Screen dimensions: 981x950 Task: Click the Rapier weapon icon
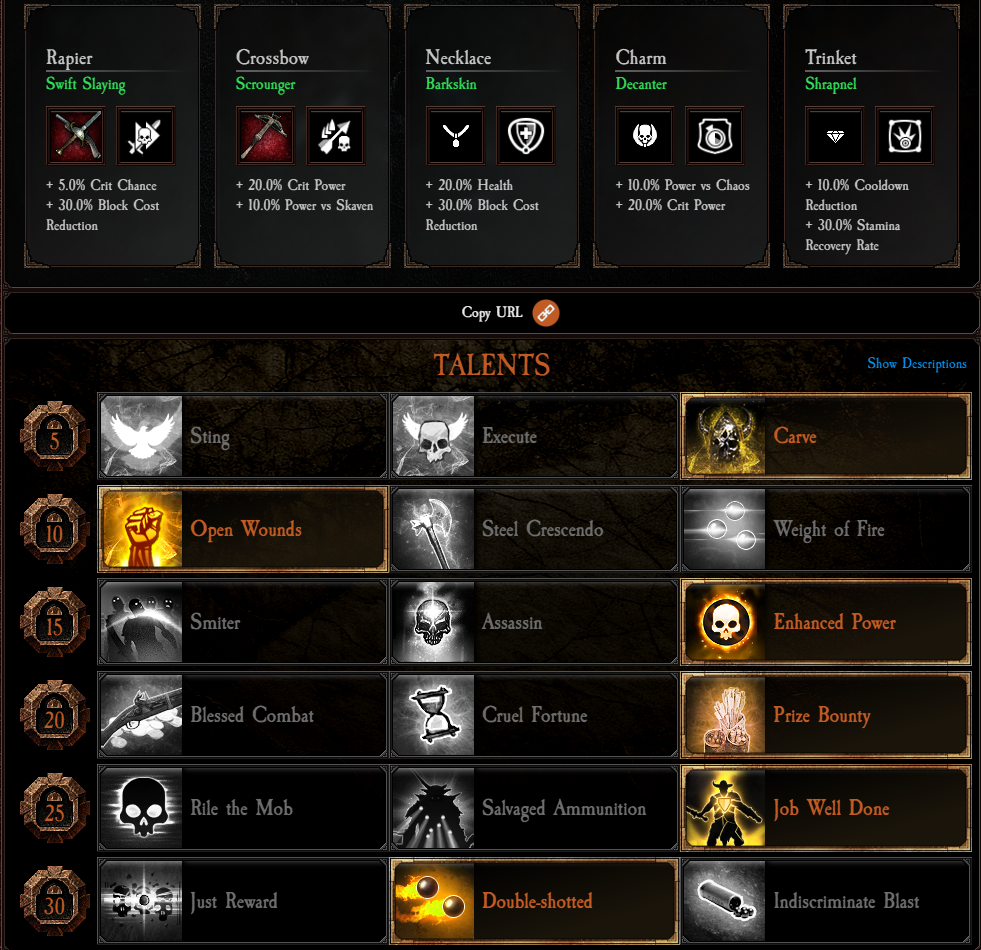[x=75, y=136]
